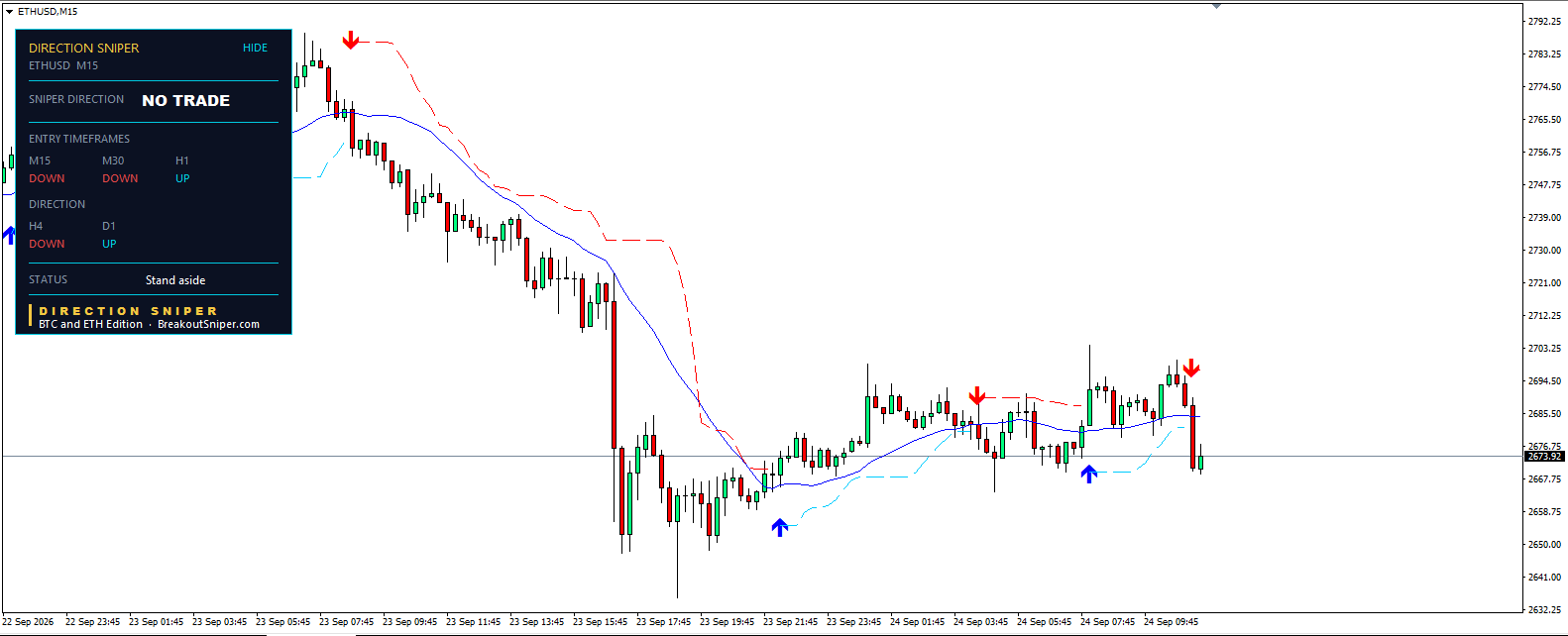Viewport: 1568px width, 636px height.
Task: Click blue buy arrow near 24 Sep 07:45
Action: click(x=1089, y=474)
